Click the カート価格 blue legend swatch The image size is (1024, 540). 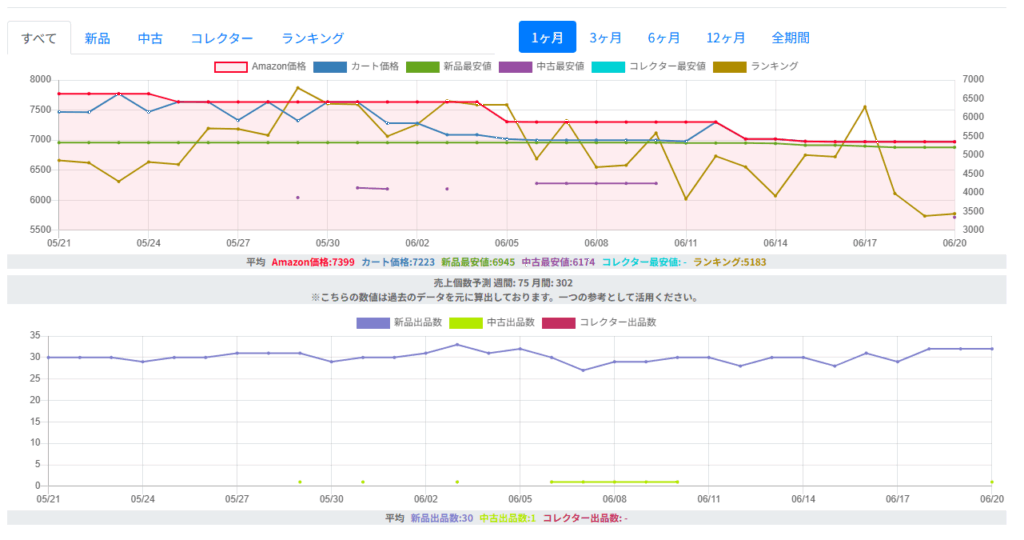[x=330, y=67]
